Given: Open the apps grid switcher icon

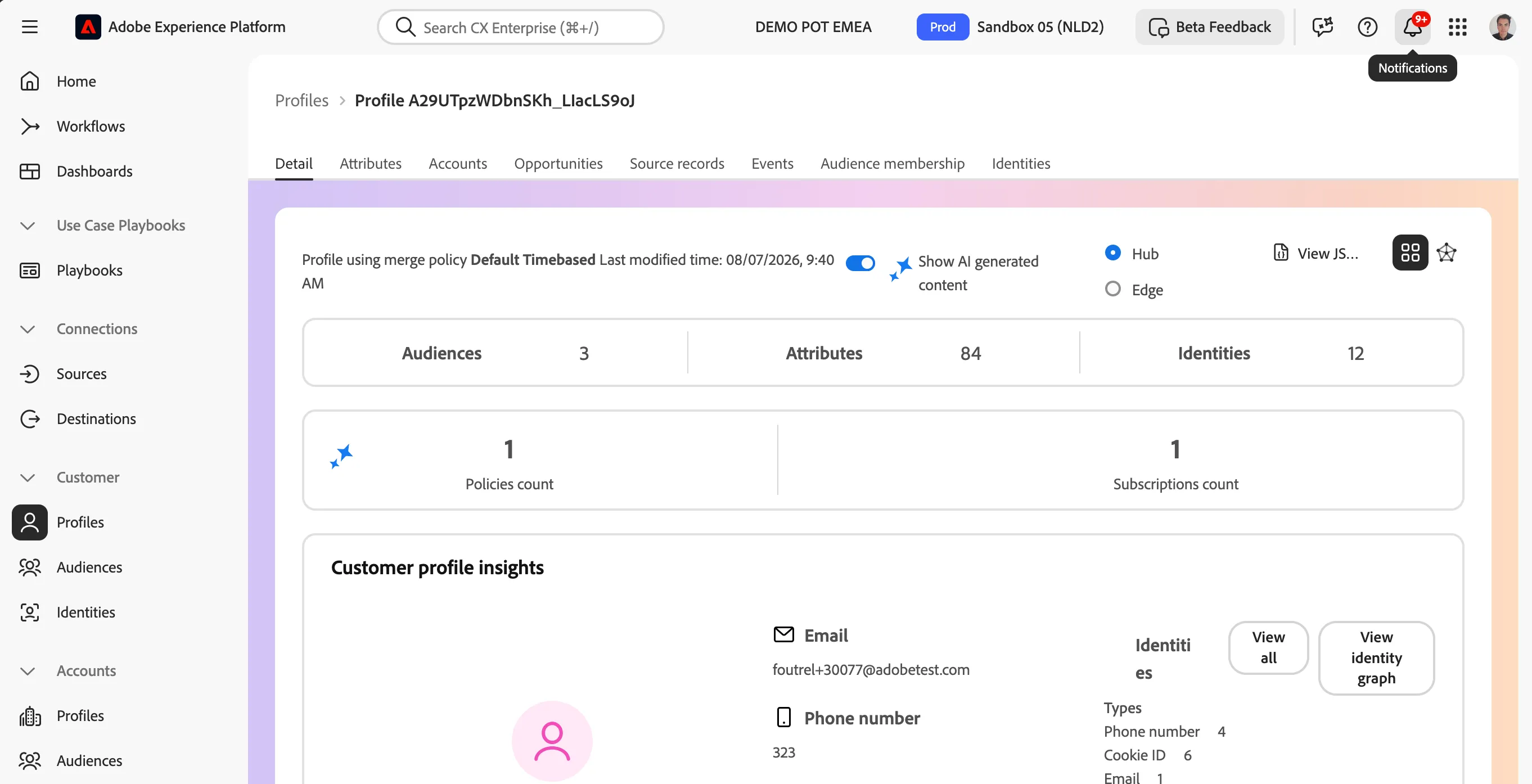Looking at the screenshot, I should tap(1458, 27).
